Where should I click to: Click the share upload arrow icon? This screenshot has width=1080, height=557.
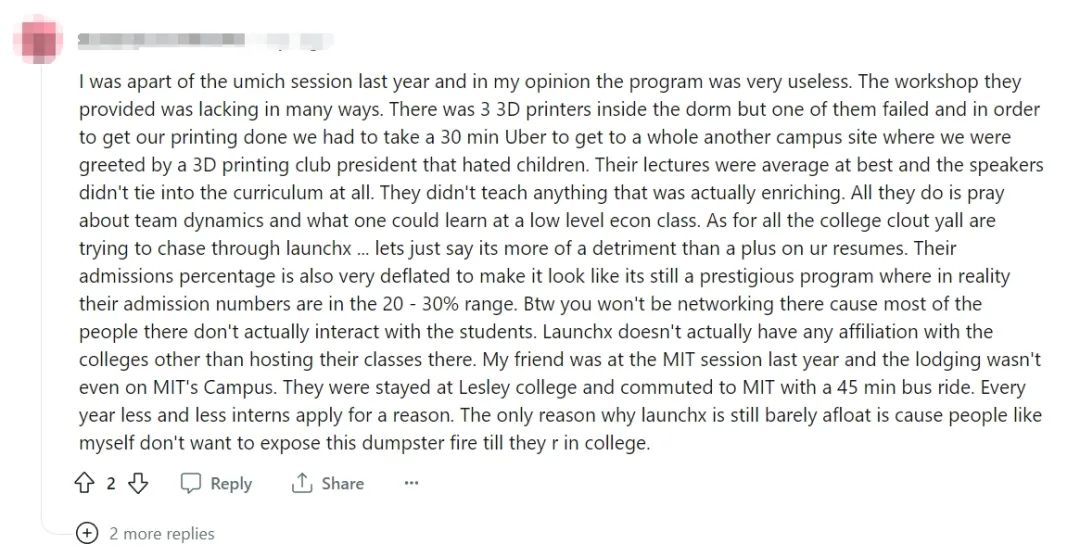302,483
